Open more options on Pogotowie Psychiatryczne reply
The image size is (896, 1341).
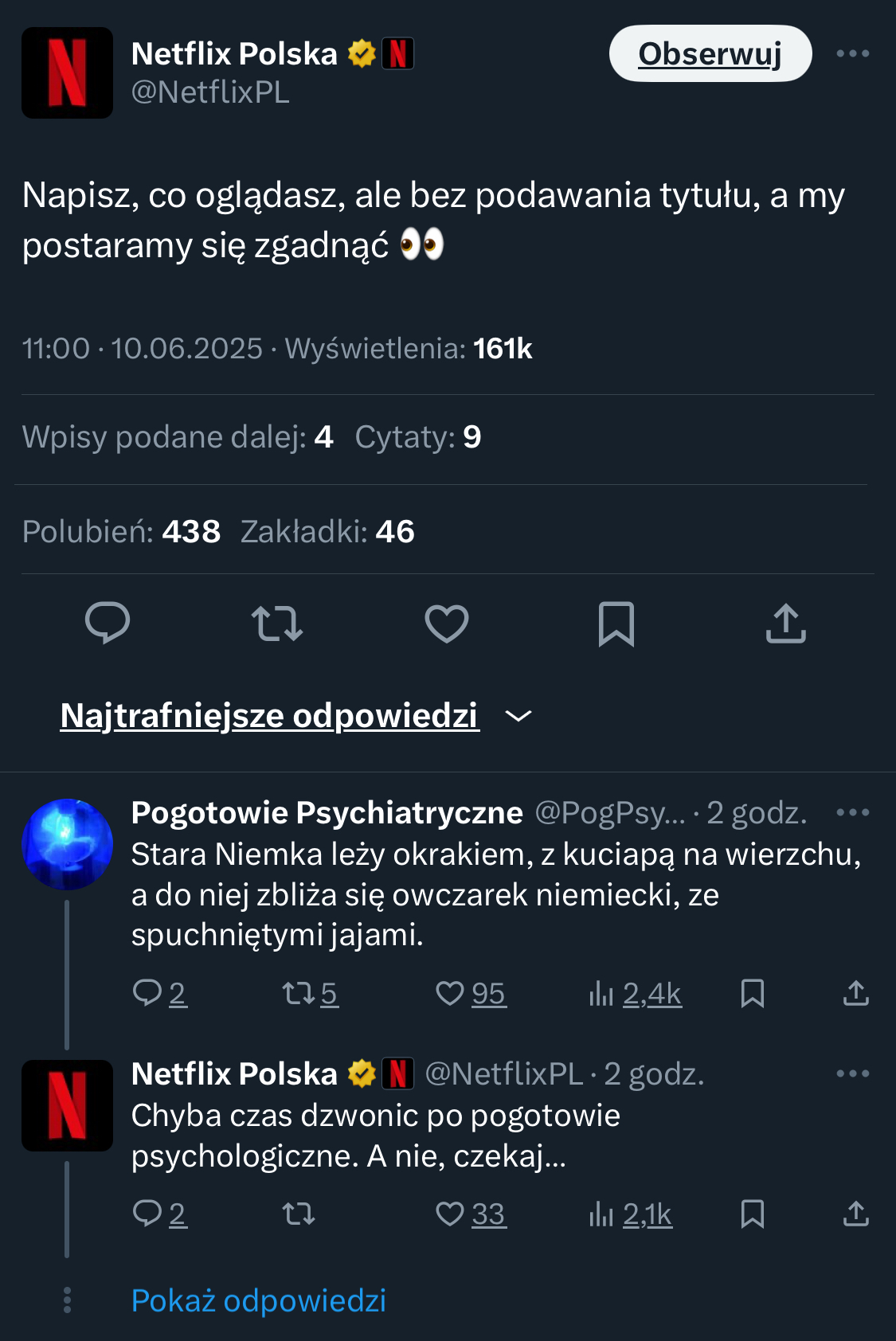[852, 812]
